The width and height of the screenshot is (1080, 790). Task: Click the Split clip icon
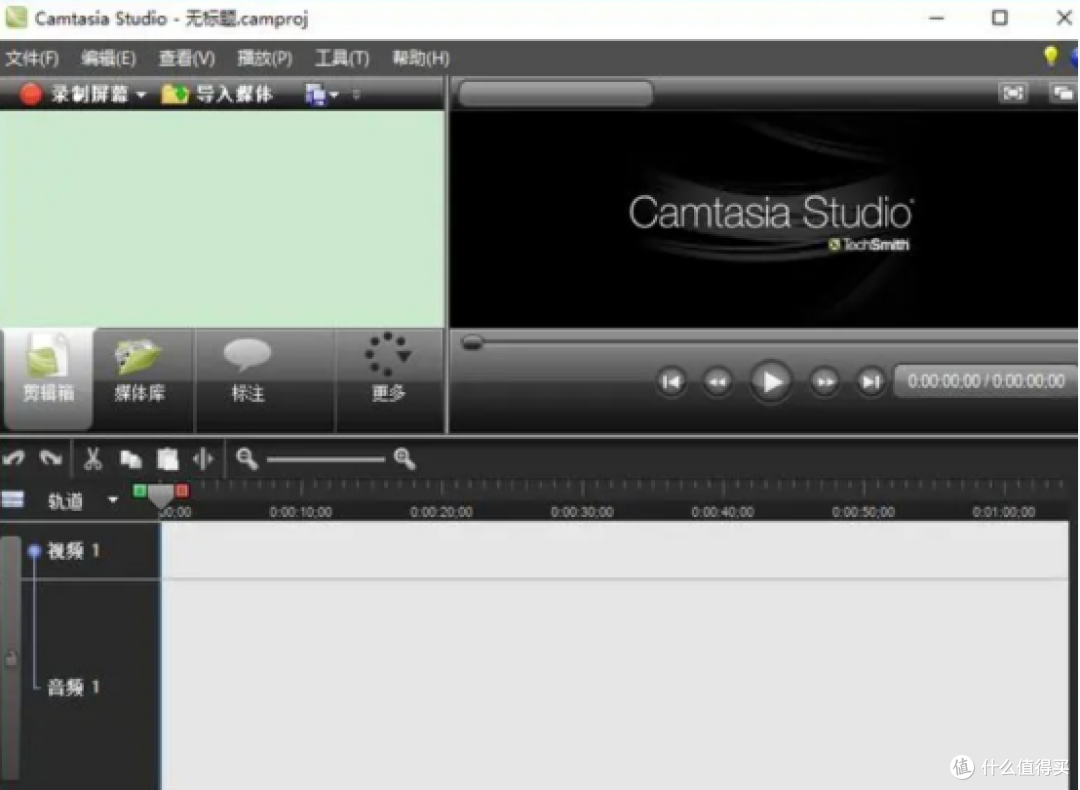pos(203,459)
